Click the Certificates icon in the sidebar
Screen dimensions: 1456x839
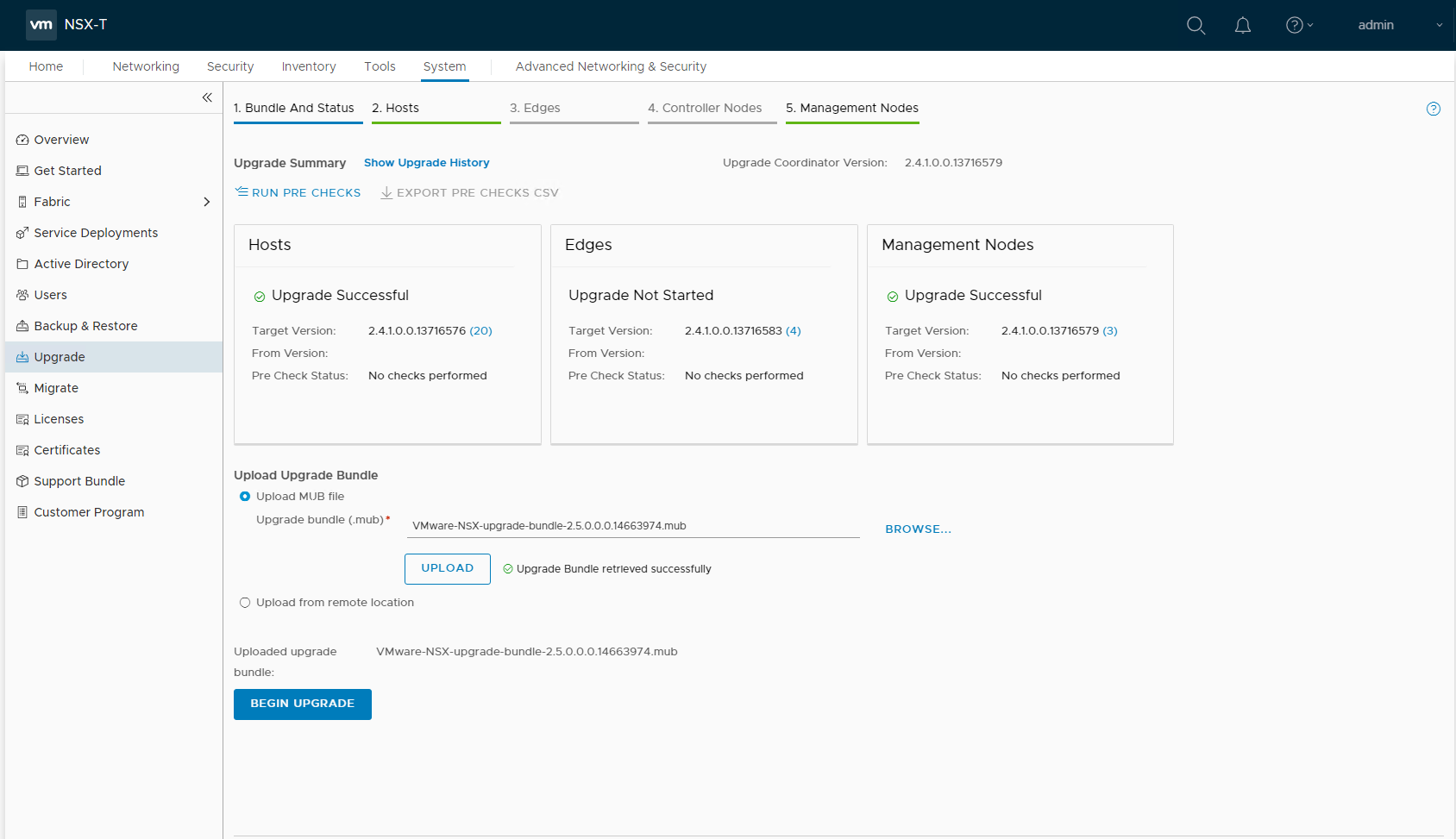22,450
